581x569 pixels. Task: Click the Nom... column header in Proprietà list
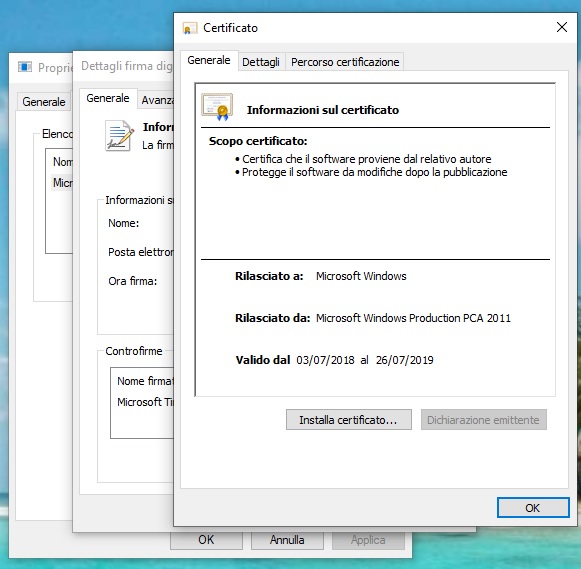62,162
